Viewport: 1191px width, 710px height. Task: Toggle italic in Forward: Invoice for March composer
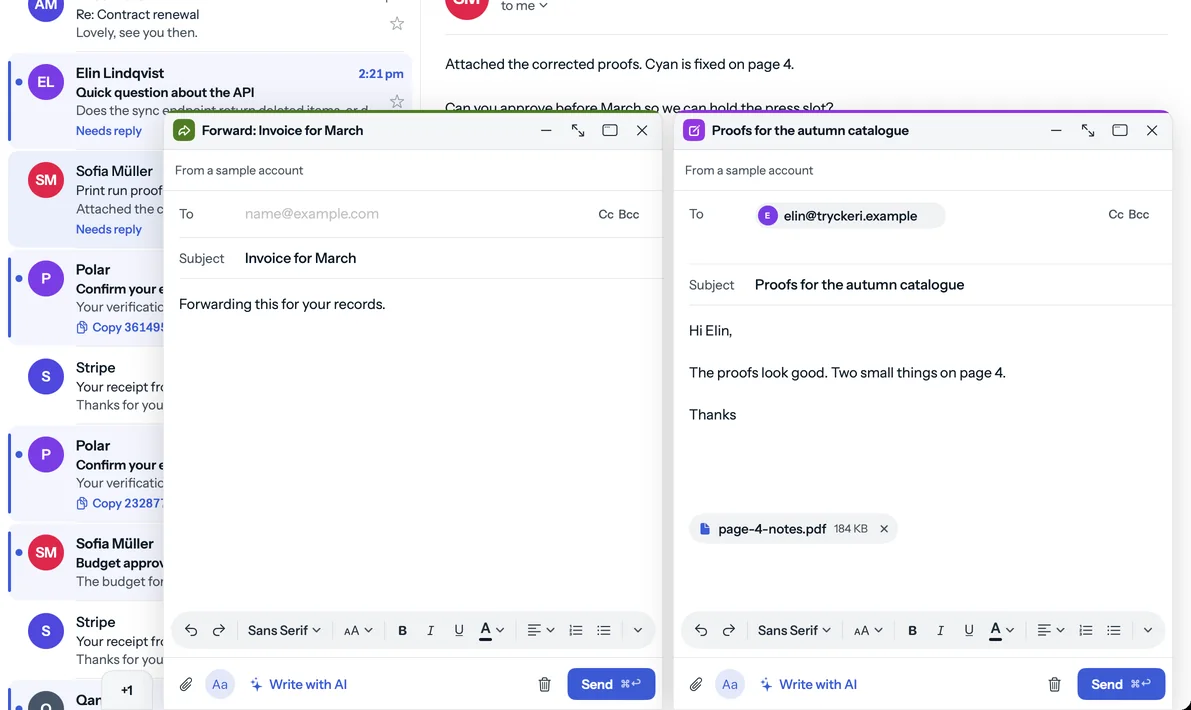tap(430, 630)
